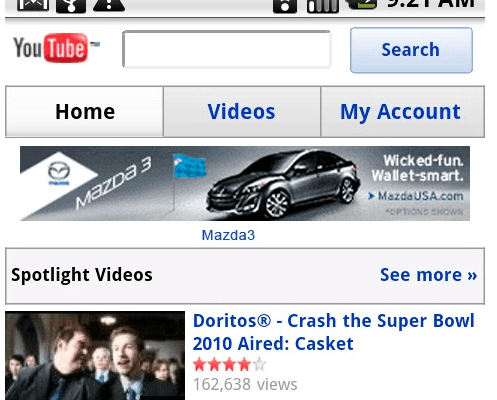Viewport: 497px width, 400px height.
Task: Tap the clock showing AM time
Action: tap(431, 4)
